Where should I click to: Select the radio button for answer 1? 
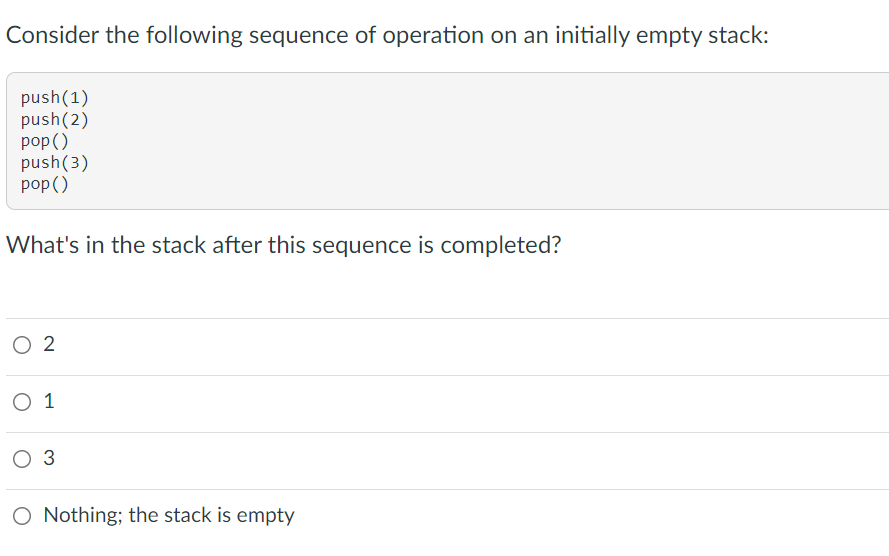coord(22,402)
